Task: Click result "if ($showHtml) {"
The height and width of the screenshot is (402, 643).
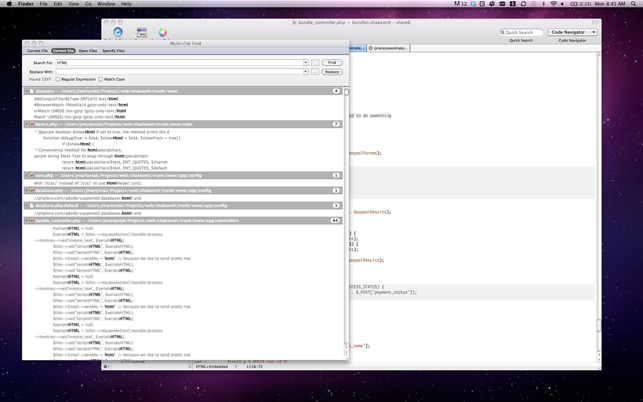Action: (78, 144)
